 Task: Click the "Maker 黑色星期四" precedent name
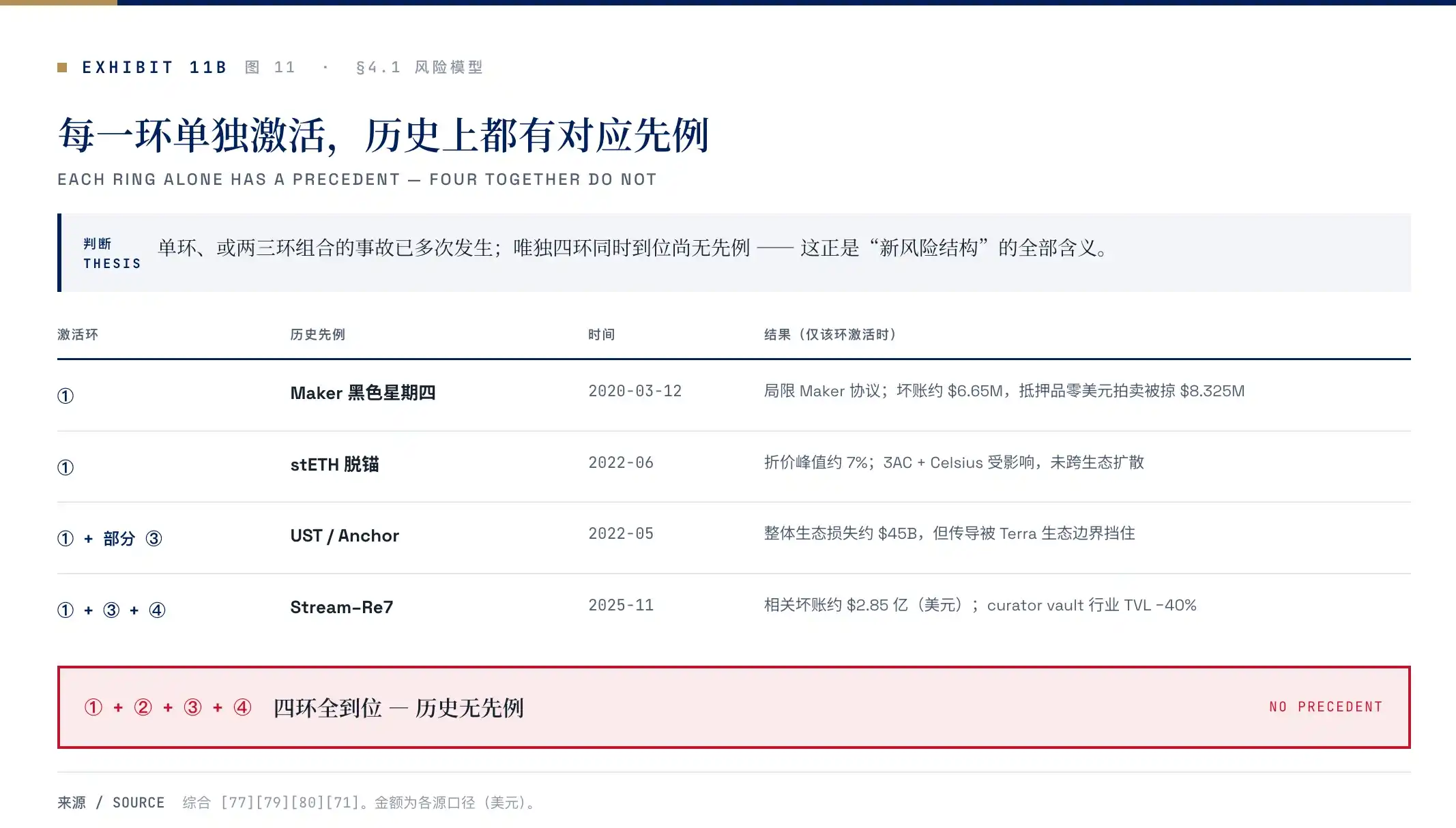[x=363, y=393]
